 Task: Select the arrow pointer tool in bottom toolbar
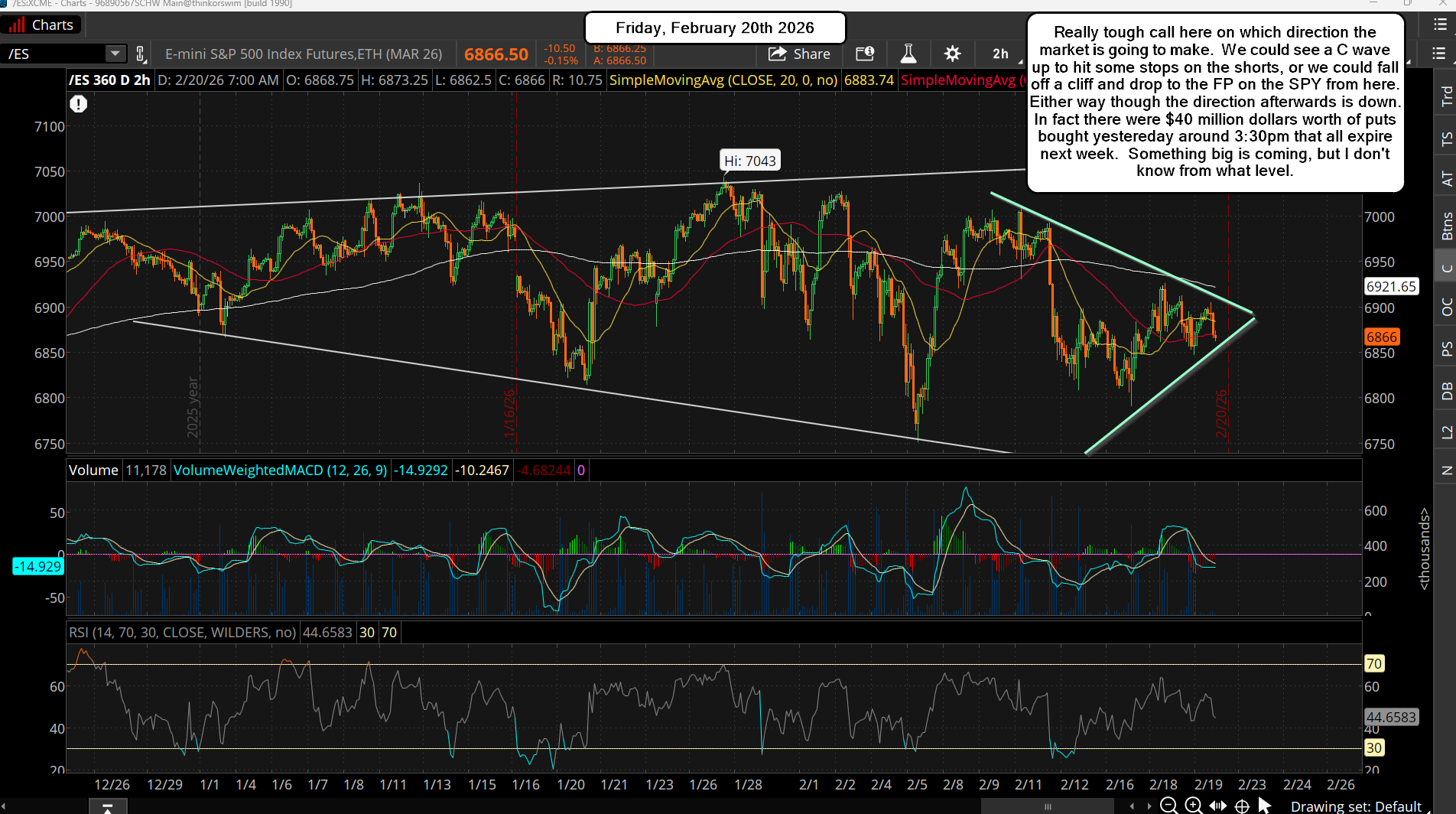1263,805
